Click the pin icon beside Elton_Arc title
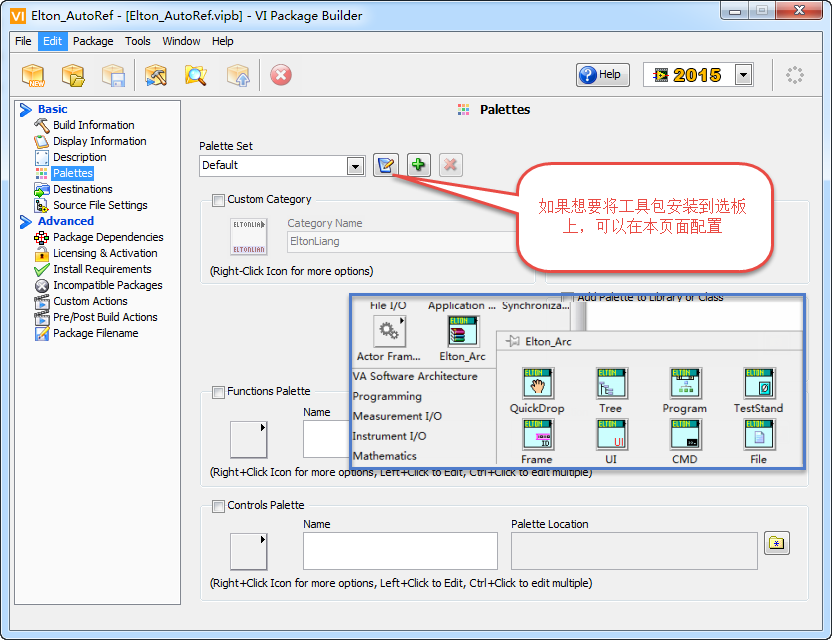Screen dimensions: 832x640 513,341
